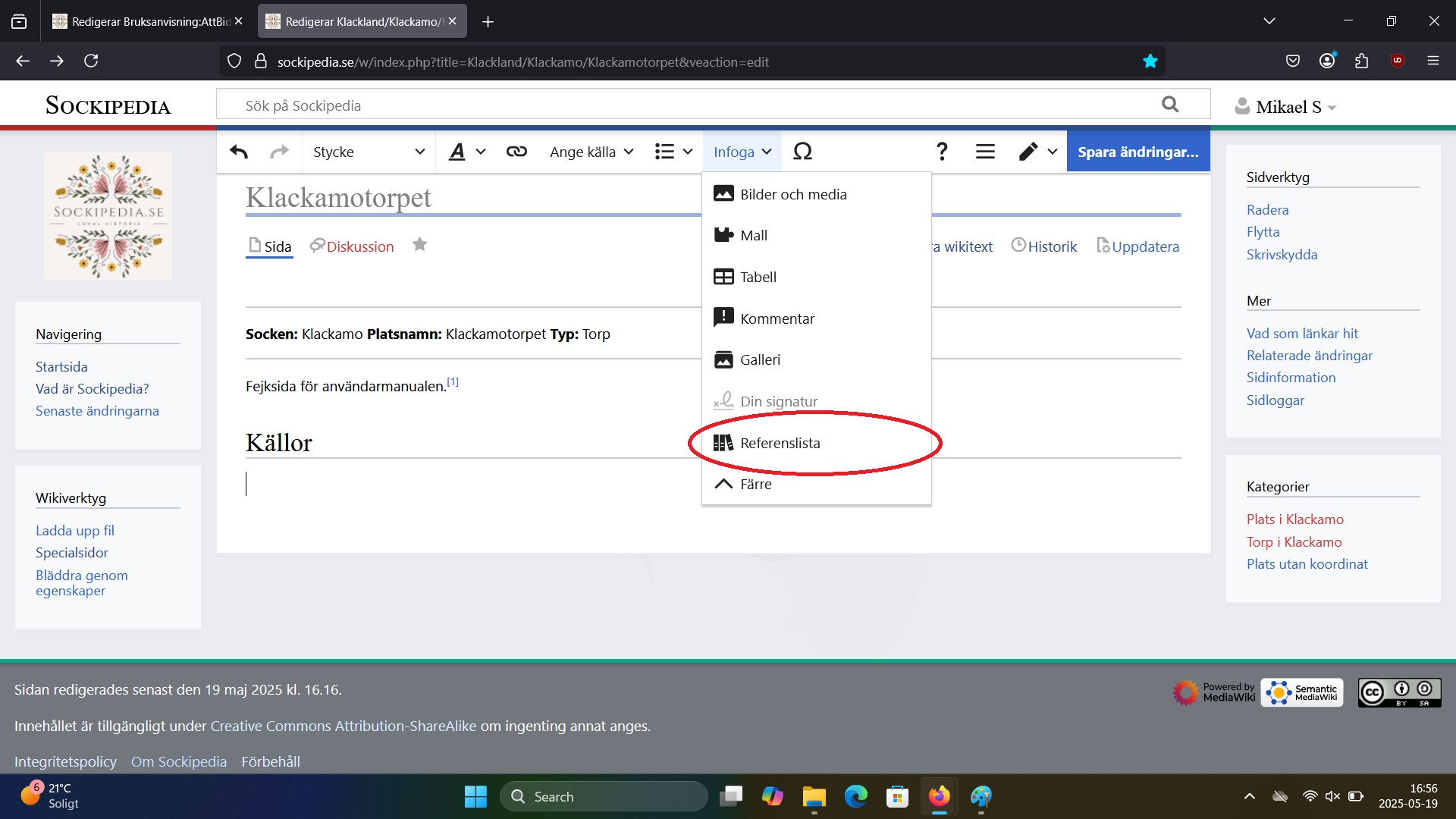Open File Explorer from the taskbar
1456x819 pixels.
pos(814,797)
